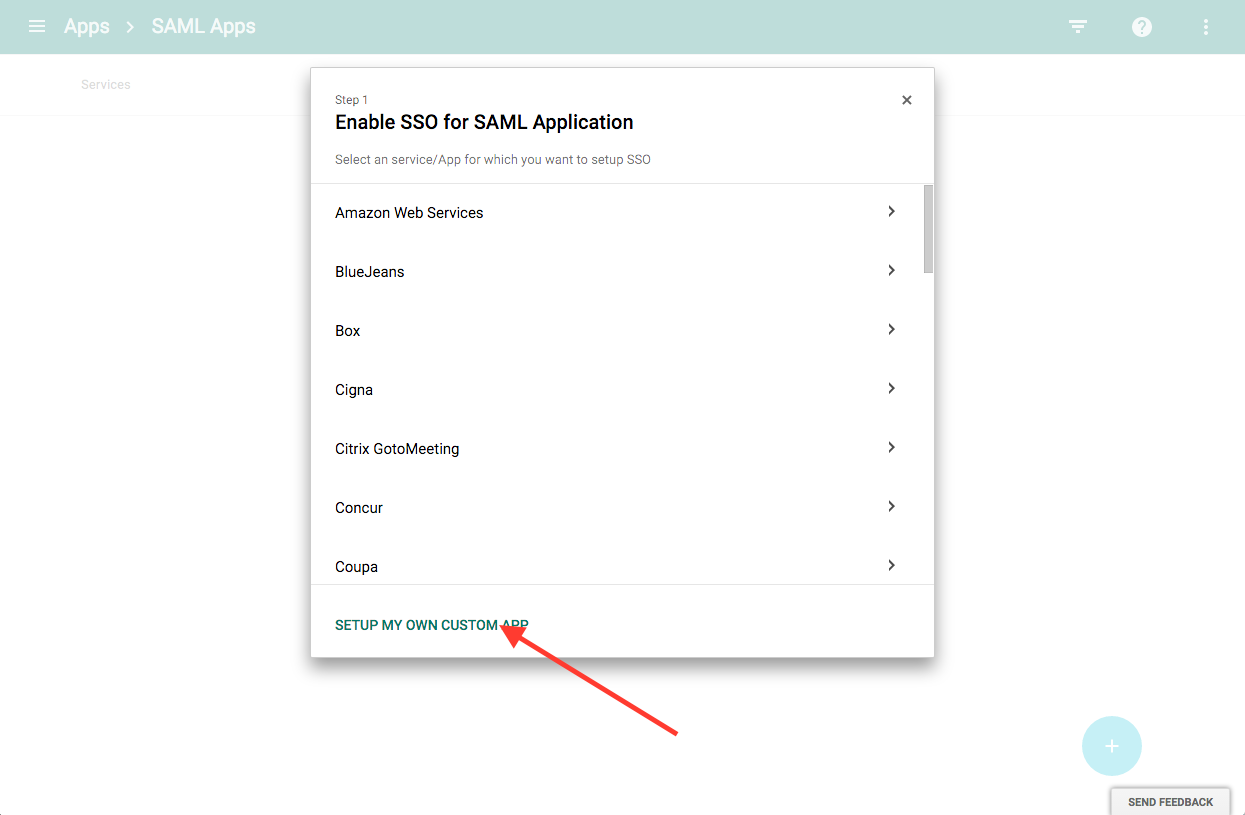Open the three-dot more options menu
1245x815 pixels.
[x=1207, y=27]
